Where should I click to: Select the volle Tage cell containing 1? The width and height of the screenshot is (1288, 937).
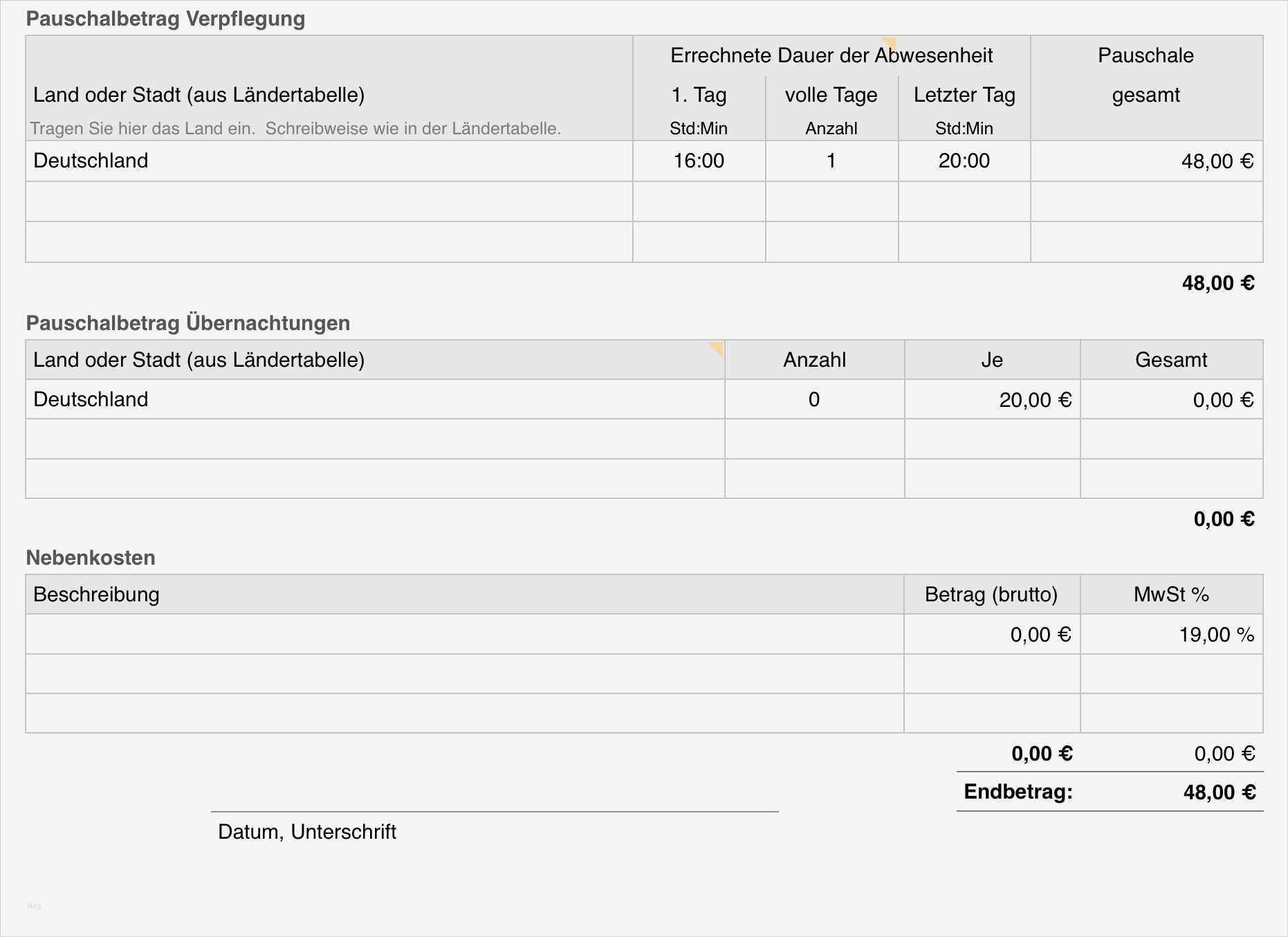(831, 161)
